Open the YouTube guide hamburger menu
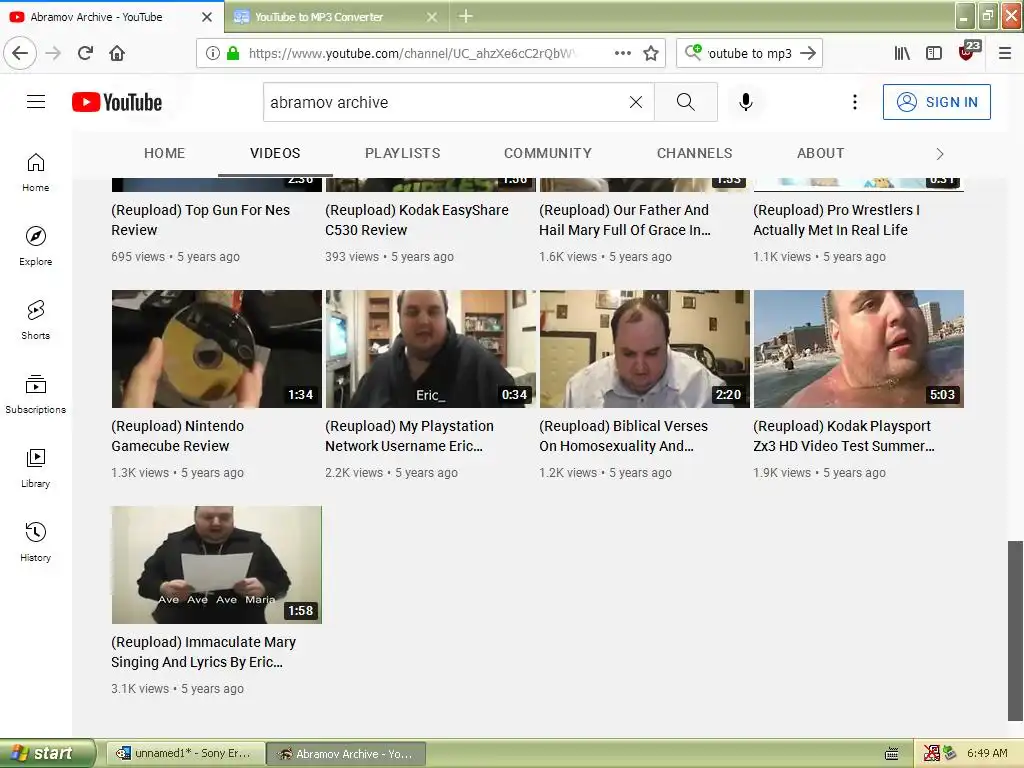This screenshot has width=1024, height=768. click(x=36, y=102)
